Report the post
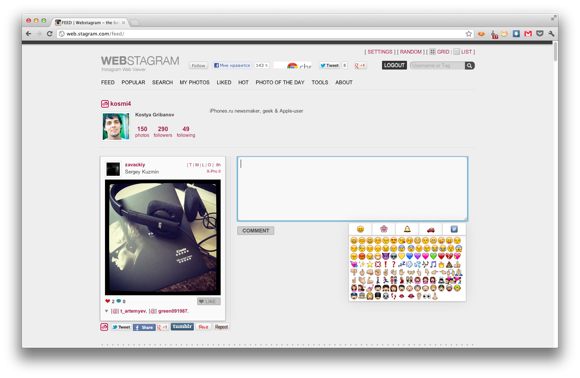 [x=222, y=327]
